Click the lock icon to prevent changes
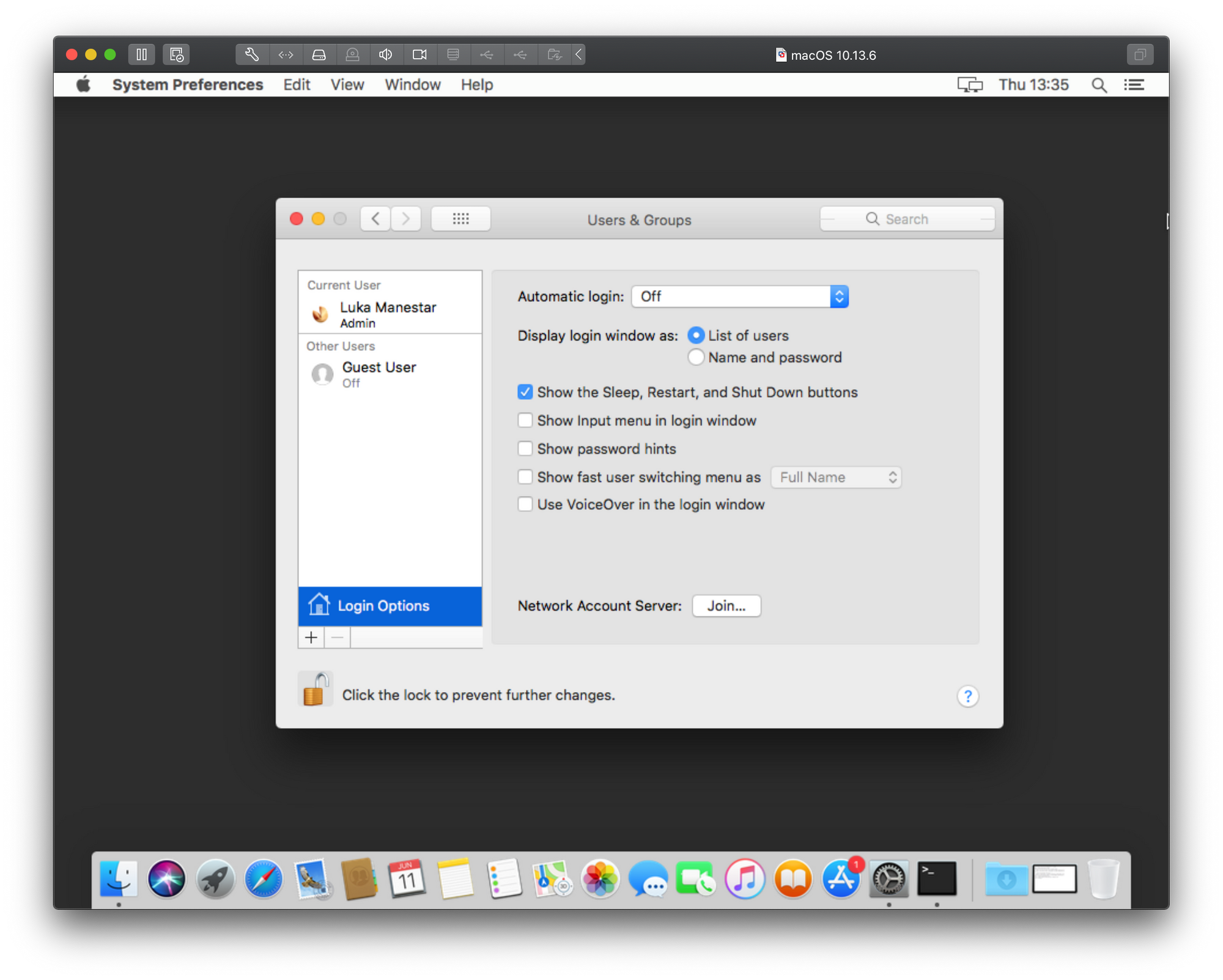Screen dimensions: 1223x980 coord(315,690)
